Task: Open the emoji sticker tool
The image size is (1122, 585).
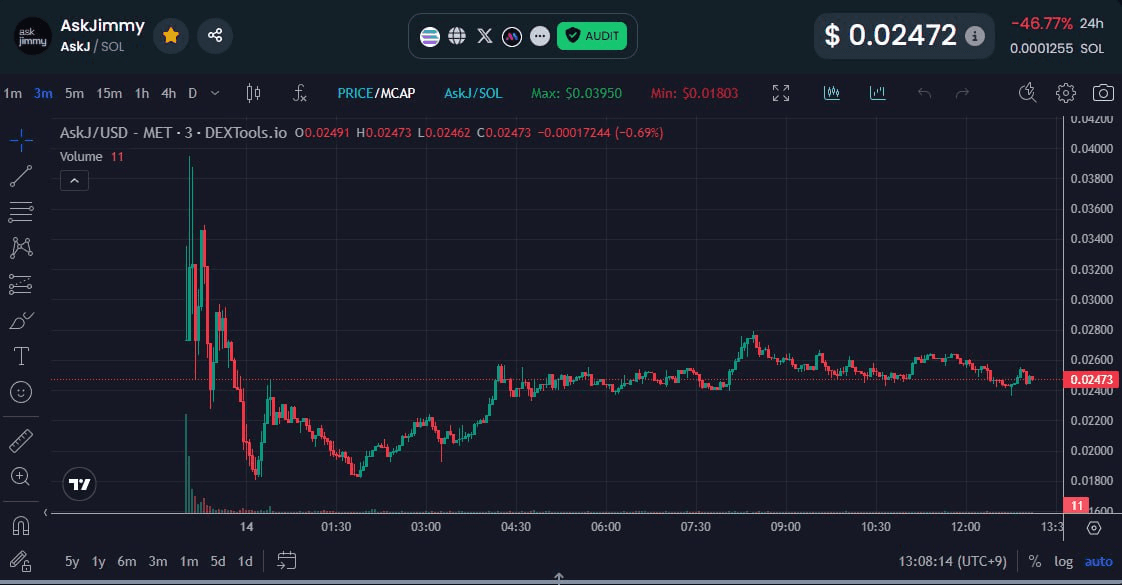Action: coord(21,392)
